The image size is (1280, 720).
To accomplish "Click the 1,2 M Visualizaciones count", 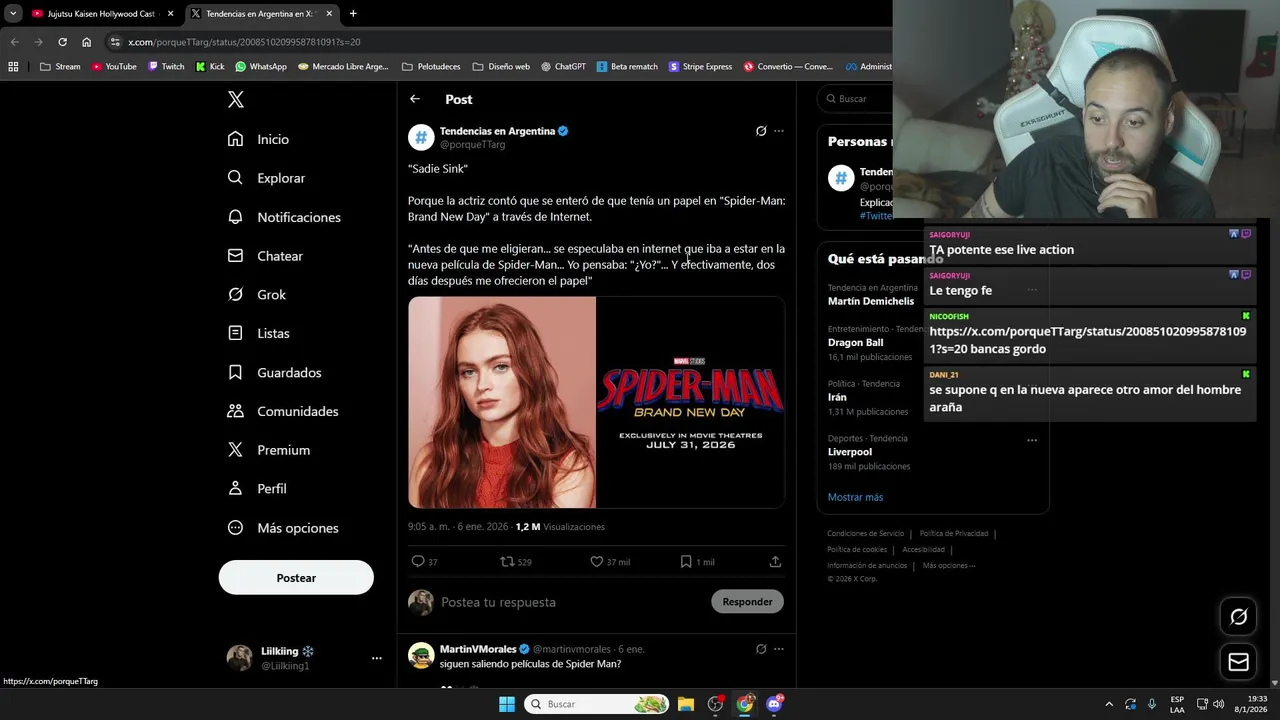I will tap(560, 527).
